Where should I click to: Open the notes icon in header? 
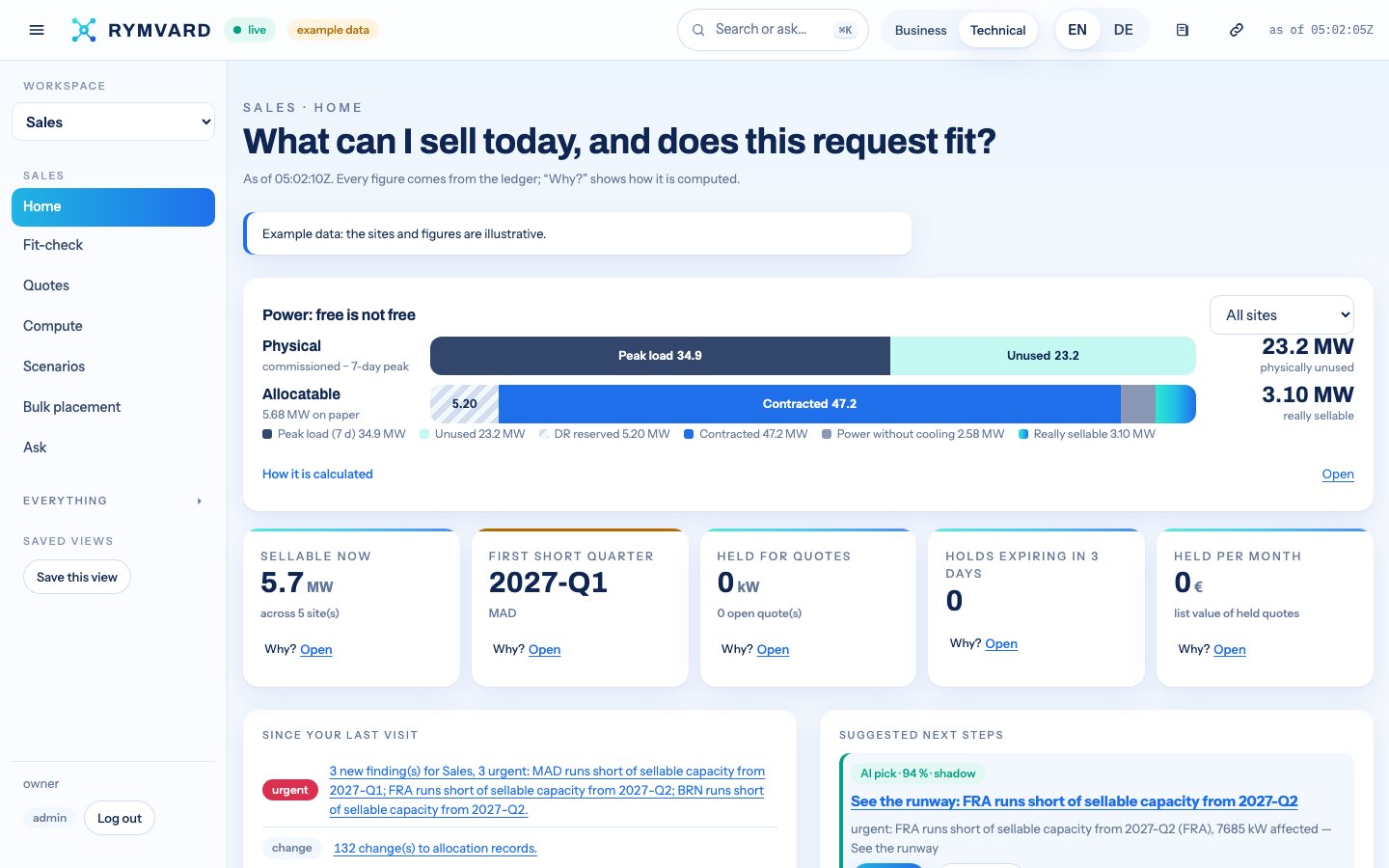1183,30
